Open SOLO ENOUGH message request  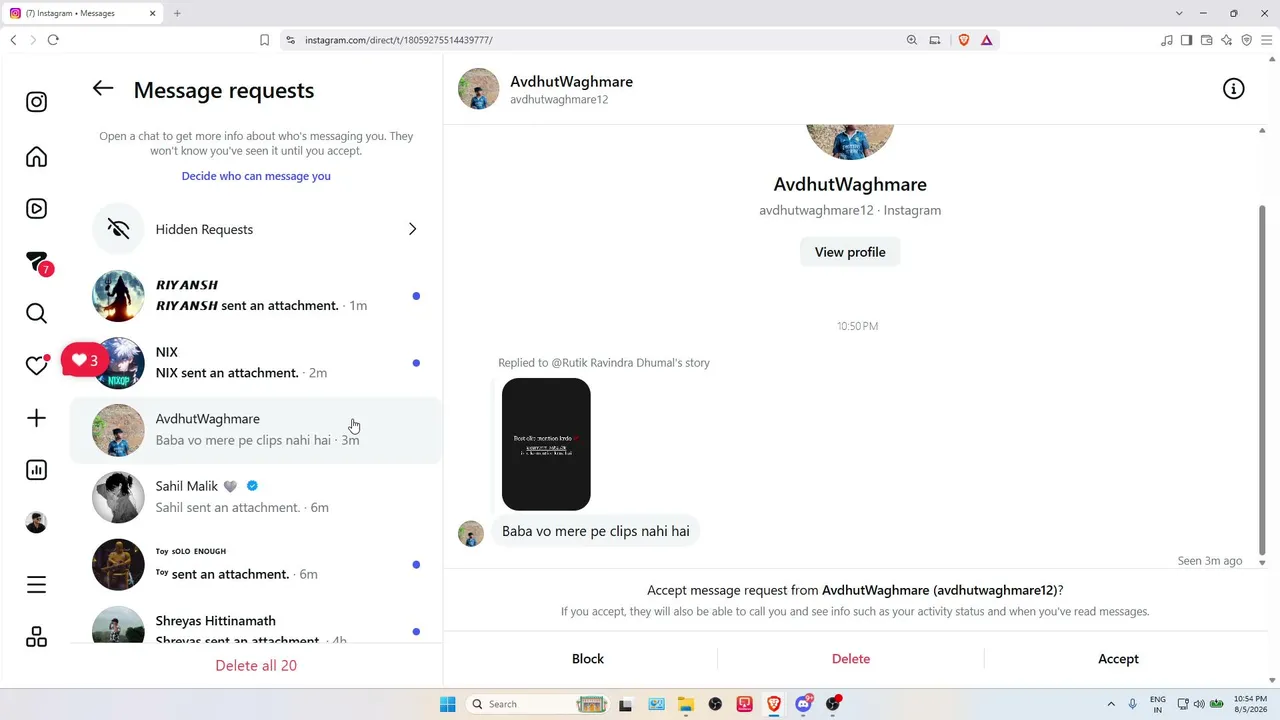point(256,564)
